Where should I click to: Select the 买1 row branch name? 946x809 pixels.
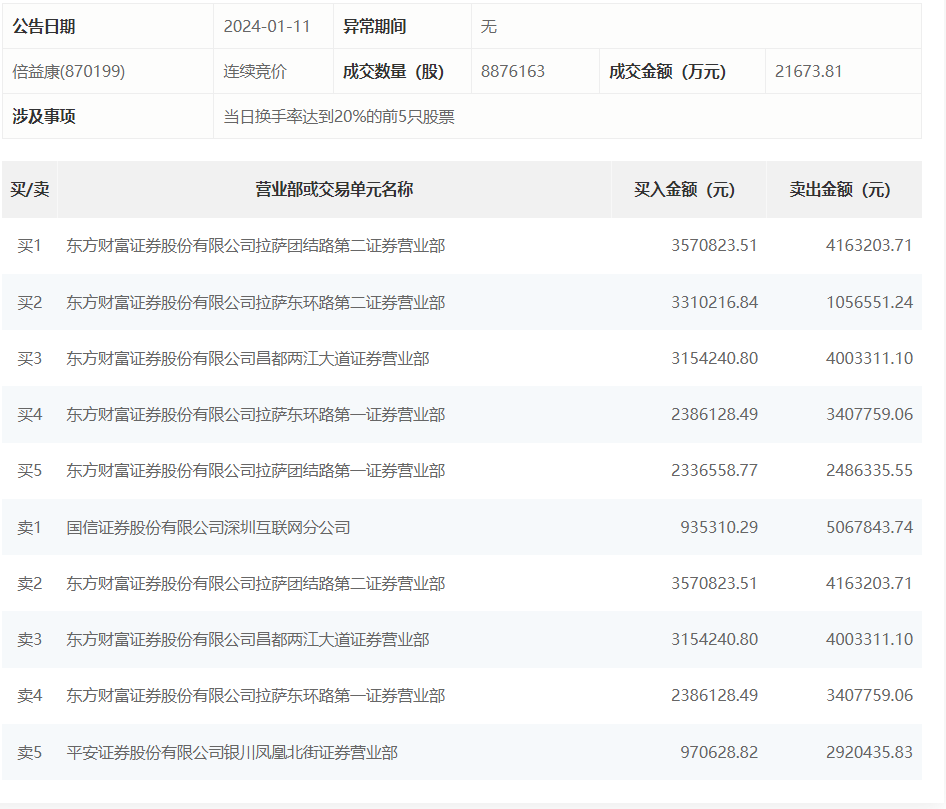[x=256, y=246]
